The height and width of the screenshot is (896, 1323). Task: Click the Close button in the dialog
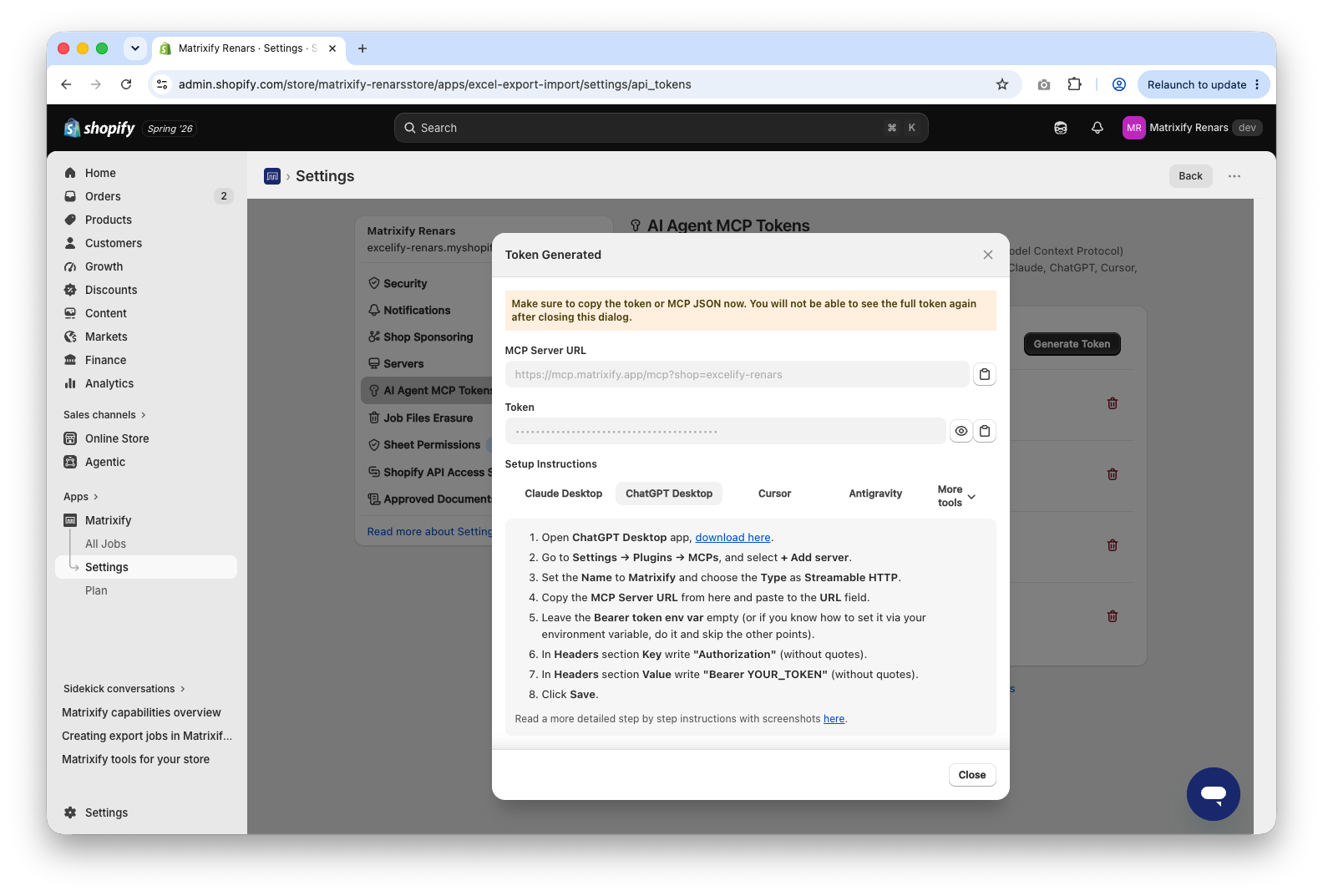click(x=972, y=775)
